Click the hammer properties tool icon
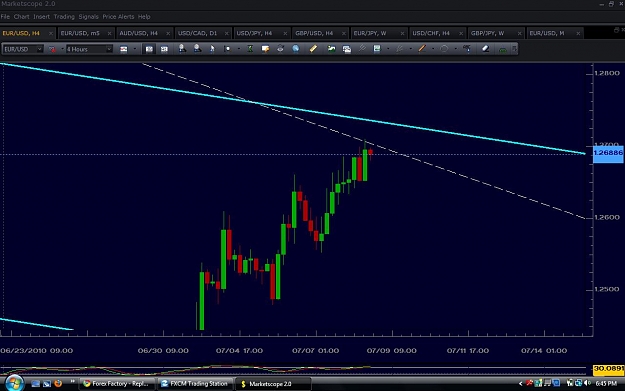The width and height of the screenshot is (625, 391). point(467,49)
